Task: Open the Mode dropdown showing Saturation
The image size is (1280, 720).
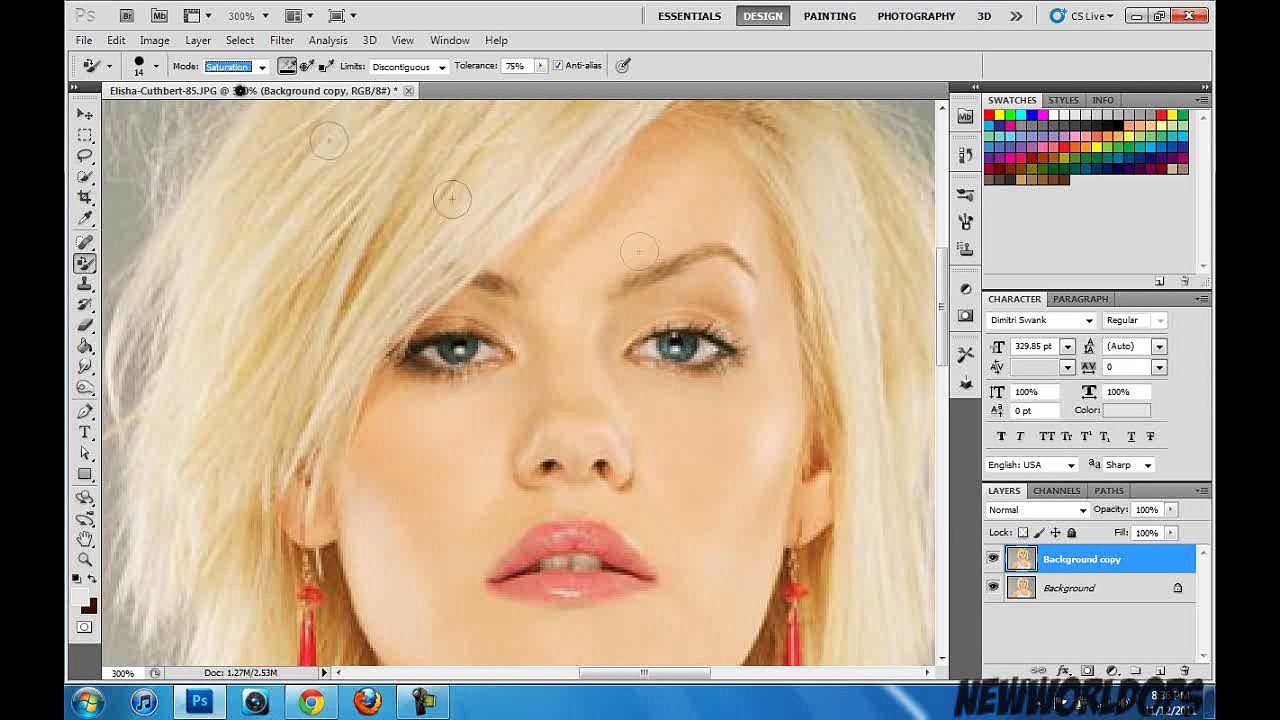Action: click(x=236, y=67)
